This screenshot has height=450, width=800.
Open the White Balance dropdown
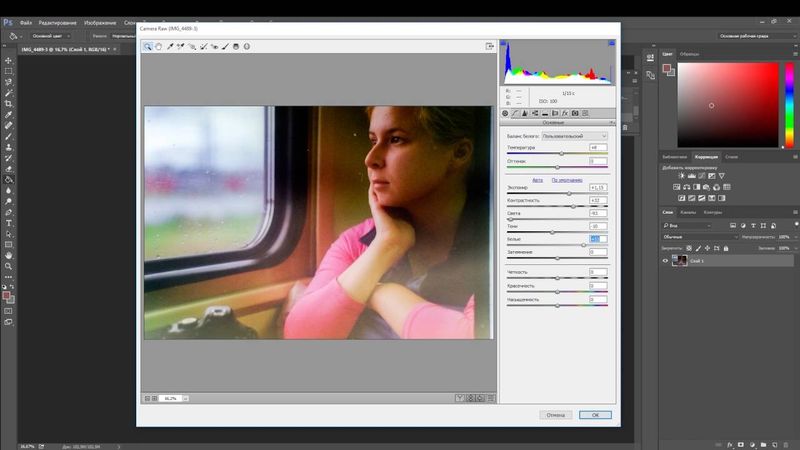click(x=574, y=136)
